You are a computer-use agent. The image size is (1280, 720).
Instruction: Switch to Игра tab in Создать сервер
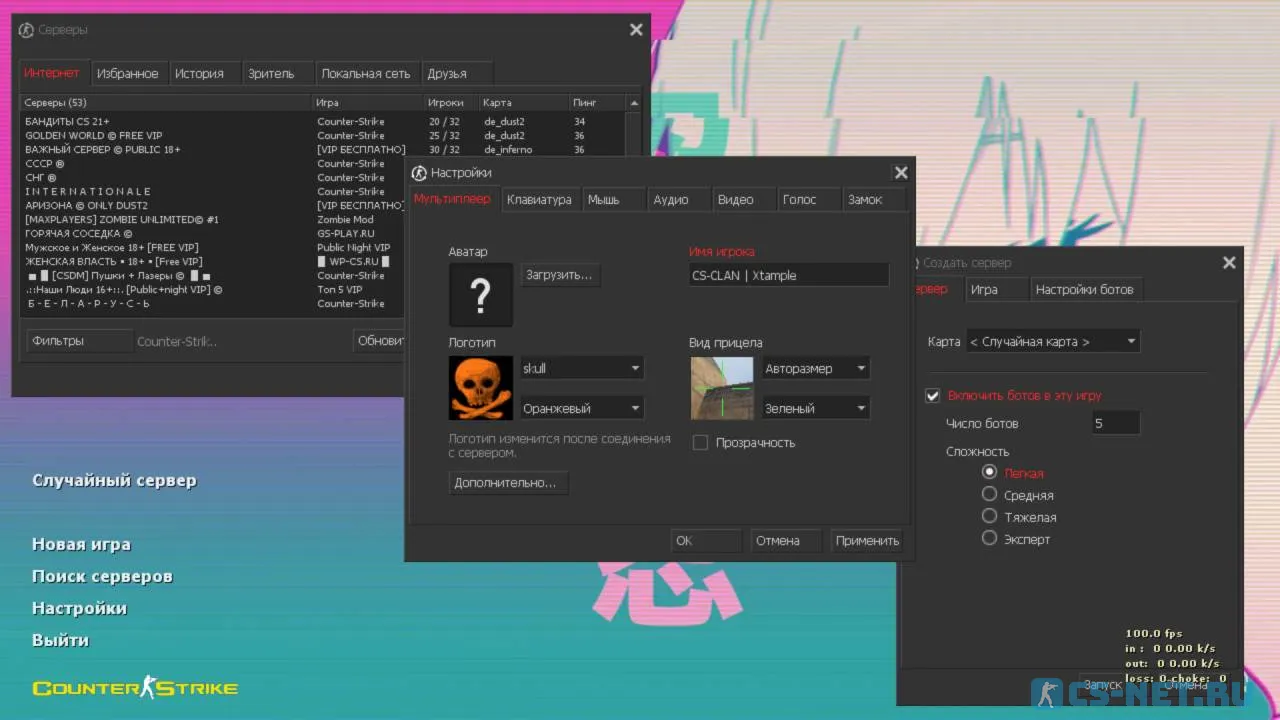[996, 289]
